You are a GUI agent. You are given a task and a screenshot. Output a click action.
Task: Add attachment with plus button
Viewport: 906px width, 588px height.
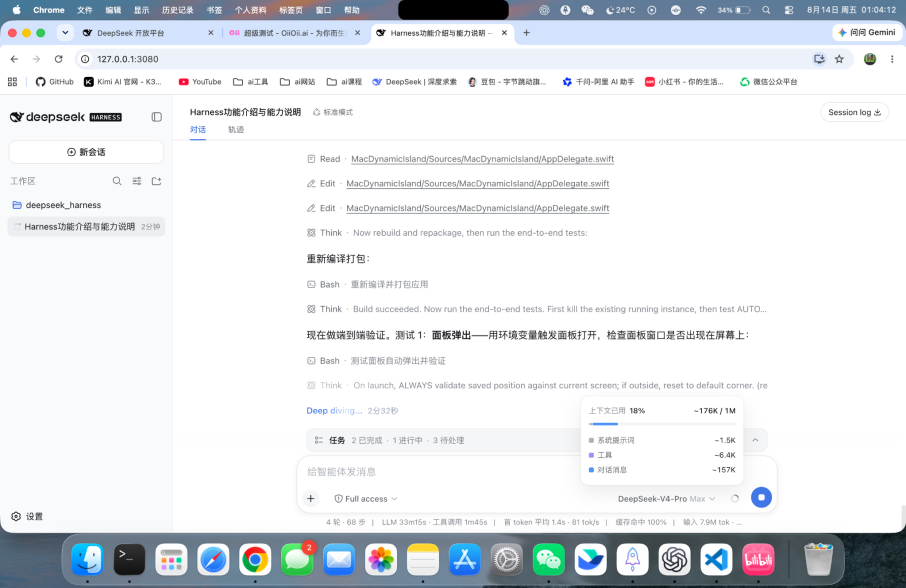pyautogui.click(x=311, y=498)
